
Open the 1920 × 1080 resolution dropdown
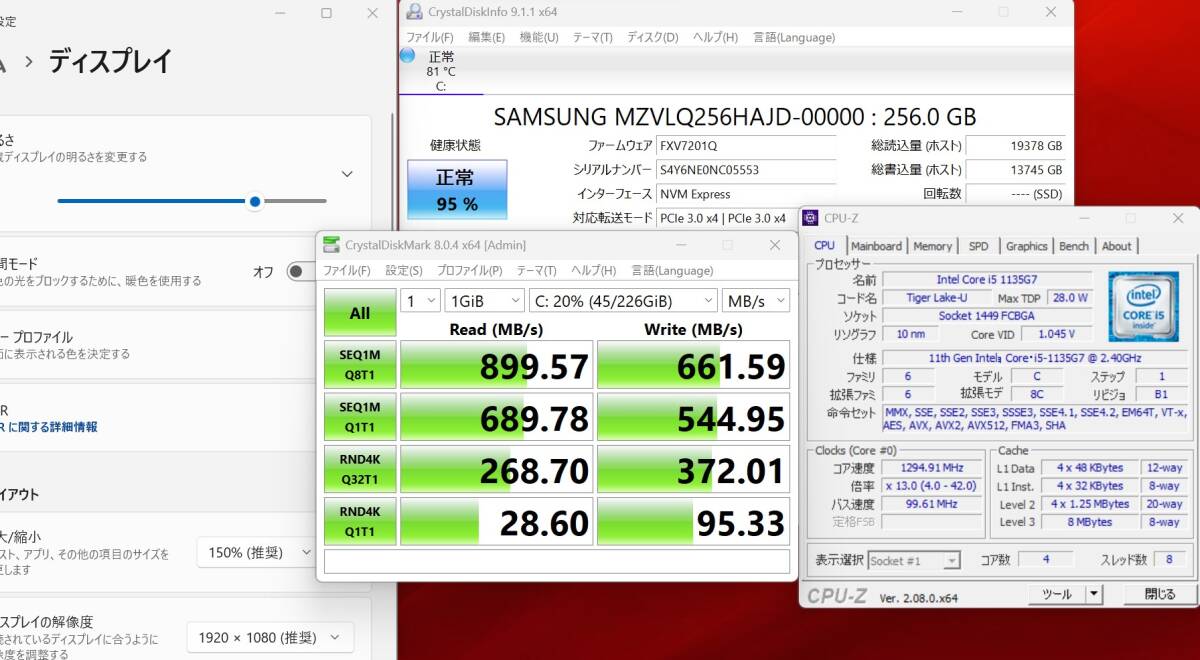point(270,637)
